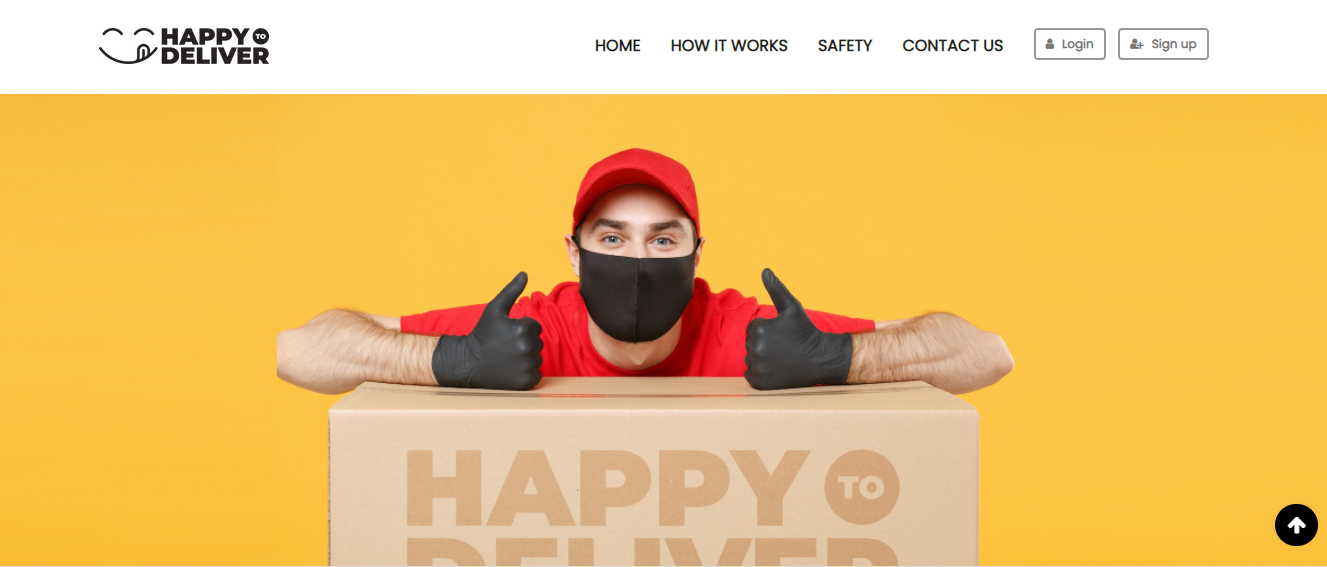Open the CONTACT US page
This screenshot has height=567, width=1327.
click(x=953, y=46)
